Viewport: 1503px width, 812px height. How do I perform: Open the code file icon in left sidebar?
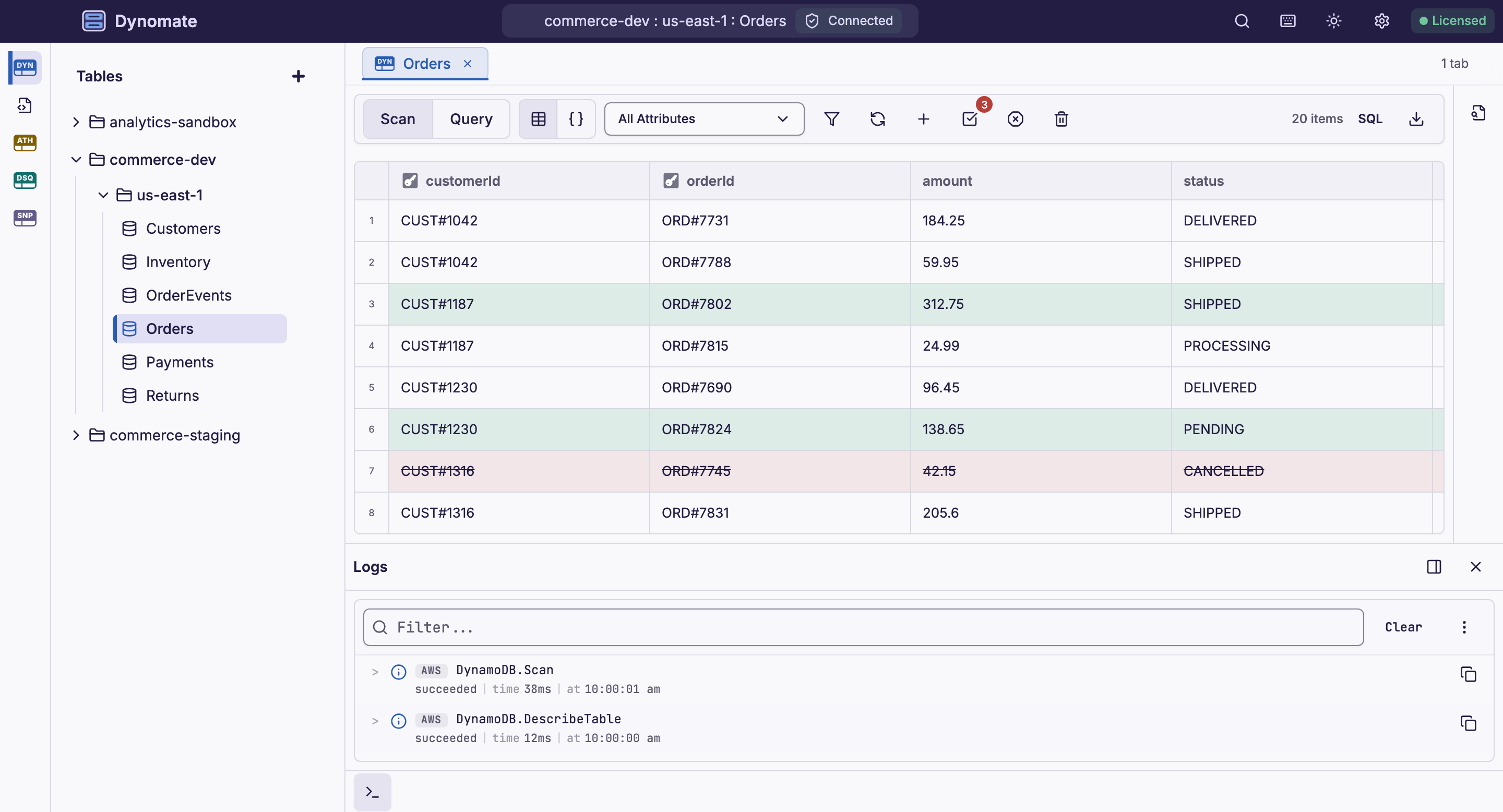tap(25, 105)
